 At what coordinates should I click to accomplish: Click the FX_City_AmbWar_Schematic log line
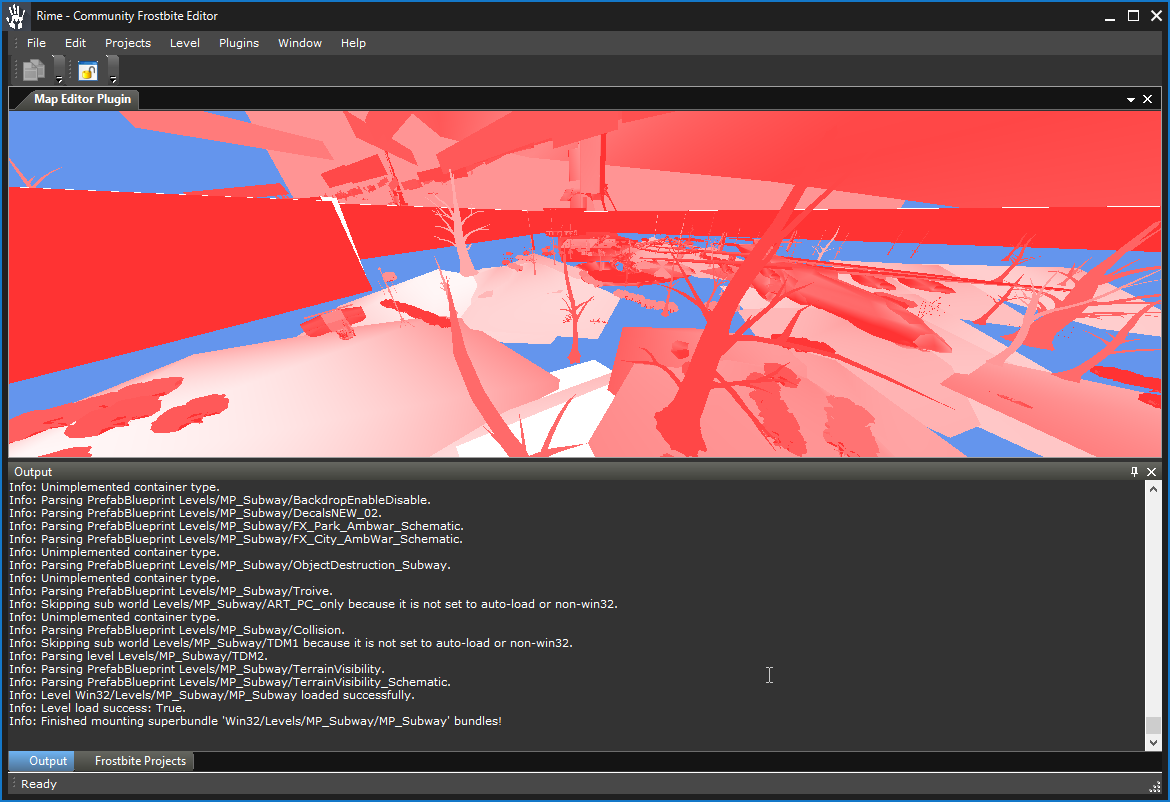[236, 539]
